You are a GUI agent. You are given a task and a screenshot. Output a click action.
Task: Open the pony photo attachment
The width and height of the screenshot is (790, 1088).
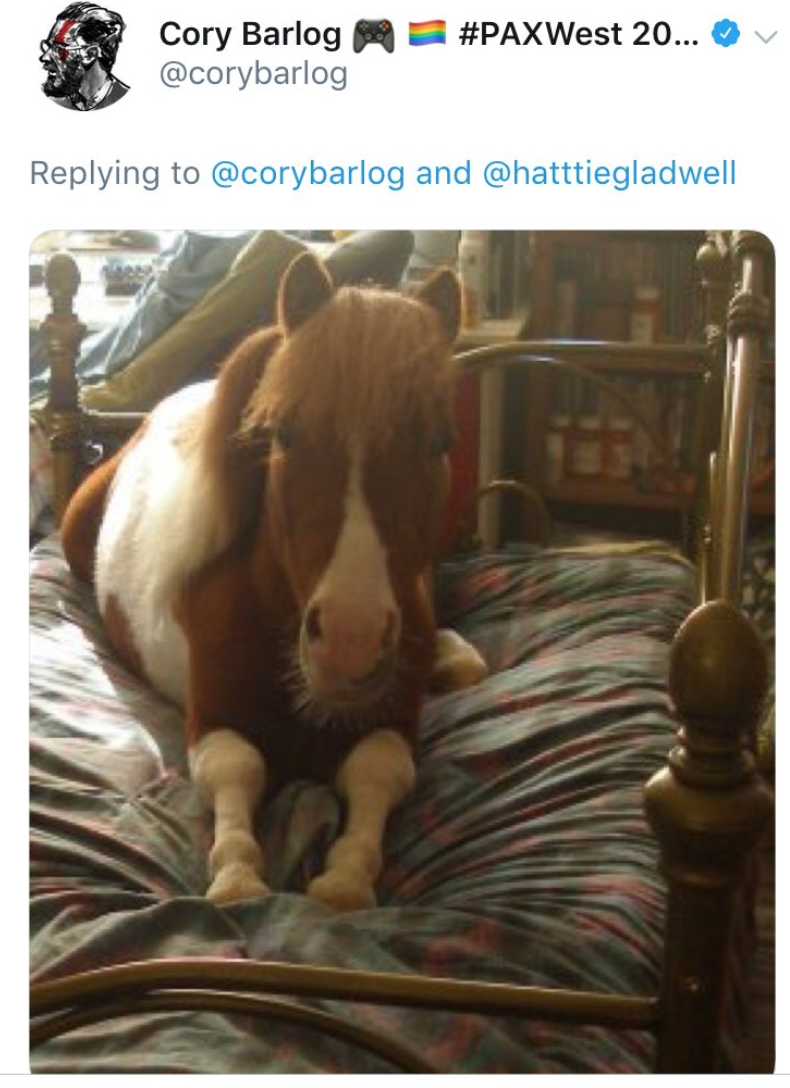point(402,650)
